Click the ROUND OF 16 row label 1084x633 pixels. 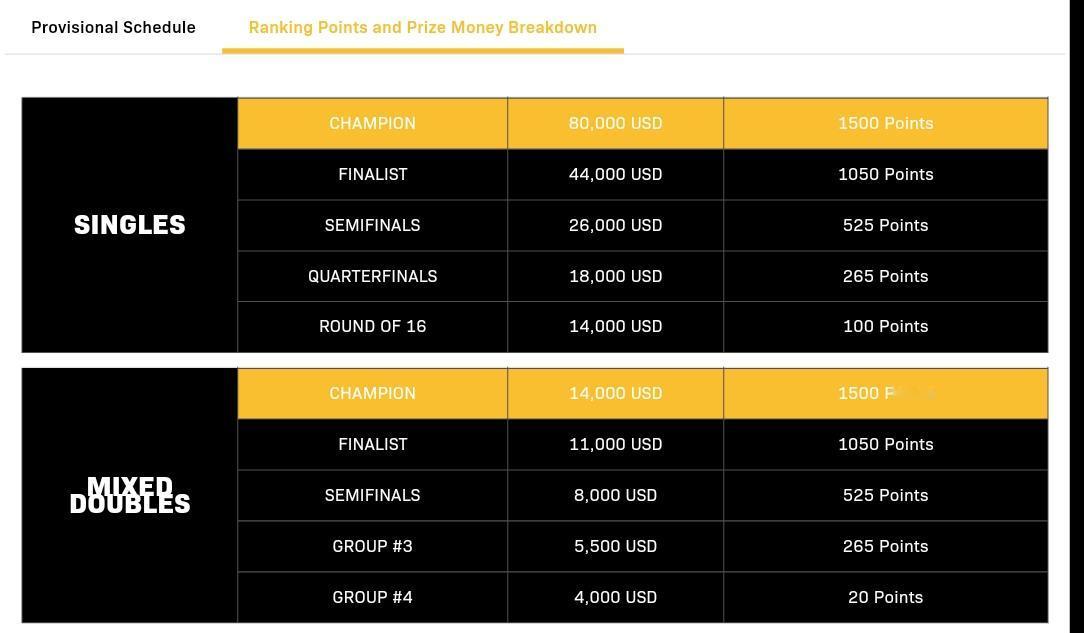pos(372,326)
